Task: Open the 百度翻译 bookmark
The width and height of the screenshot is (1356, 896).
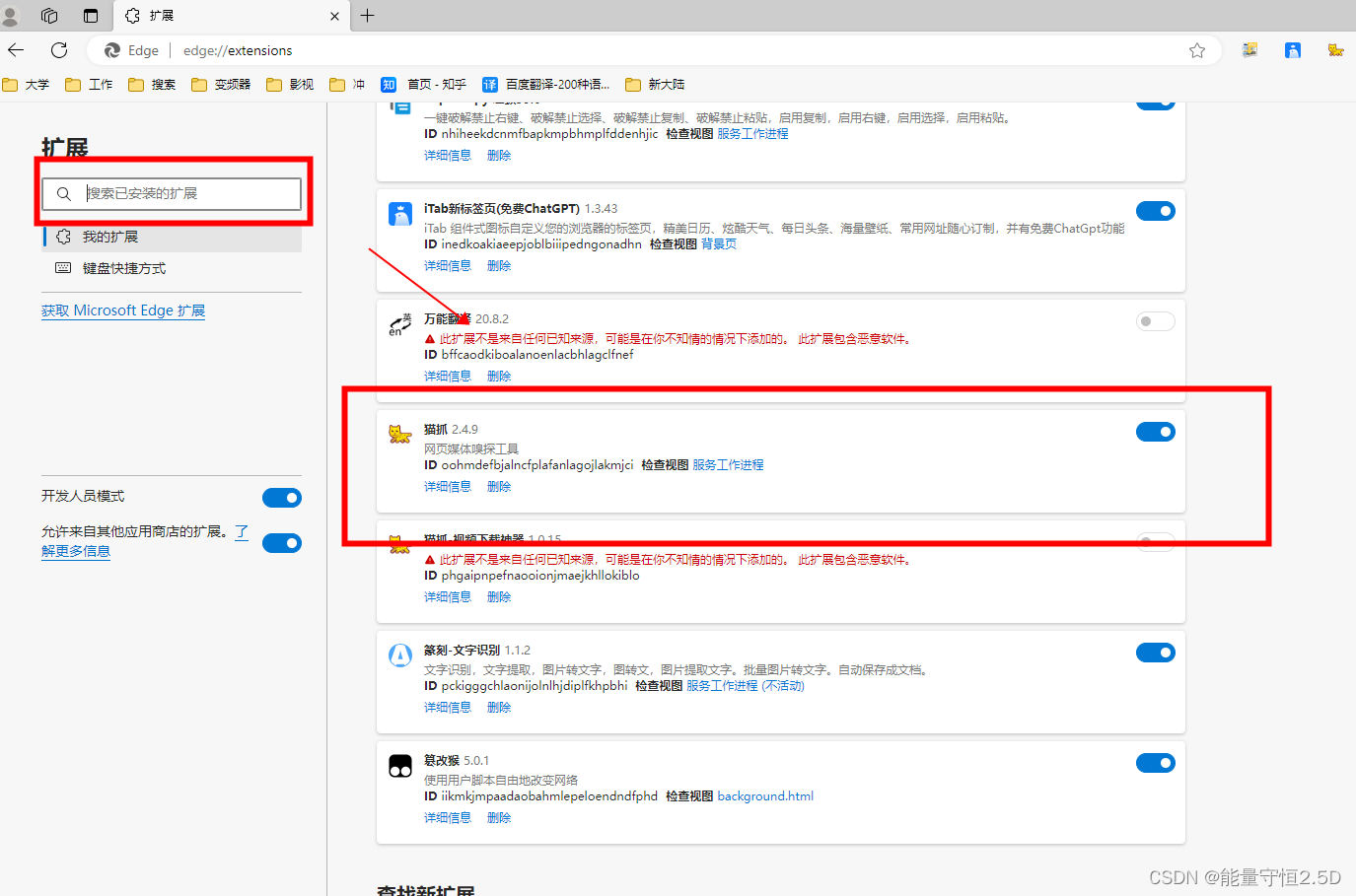Action: pos(546,85)
